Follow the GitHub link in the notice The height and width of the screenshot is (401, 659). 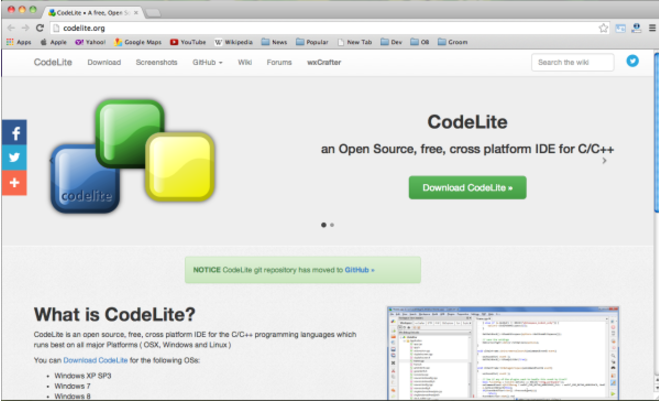point(359,270)
